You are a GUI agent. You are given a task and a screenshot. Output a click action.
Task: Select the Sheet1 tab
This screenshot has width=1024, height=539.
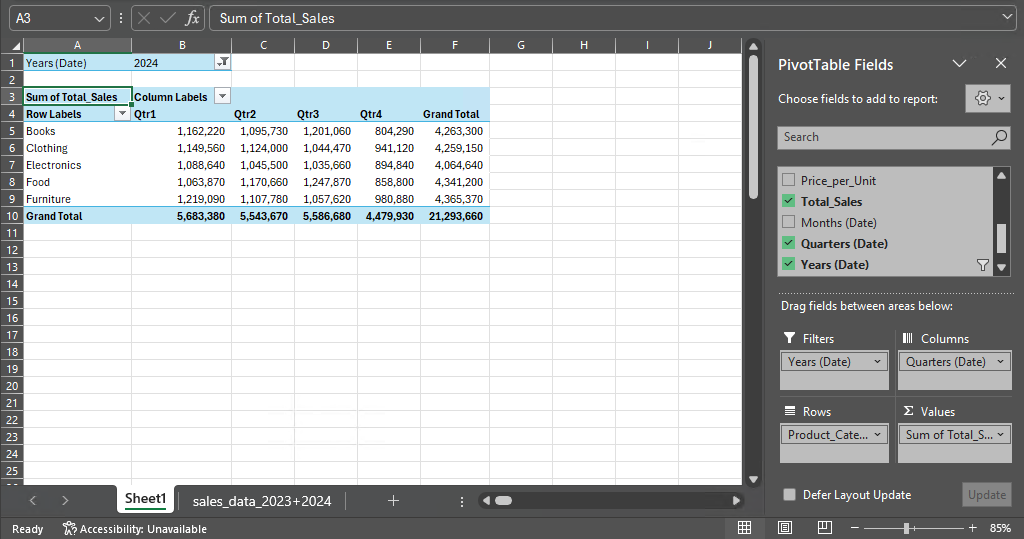[145, 499]
